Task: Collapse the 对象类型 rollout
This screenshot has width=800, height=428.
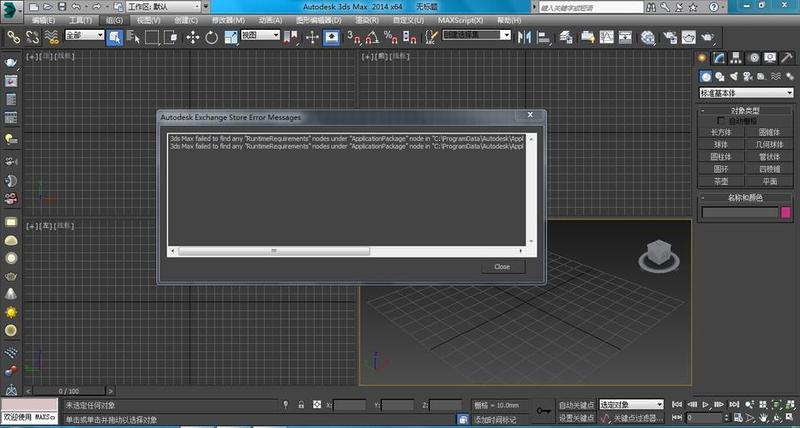Action: (745, 110)
